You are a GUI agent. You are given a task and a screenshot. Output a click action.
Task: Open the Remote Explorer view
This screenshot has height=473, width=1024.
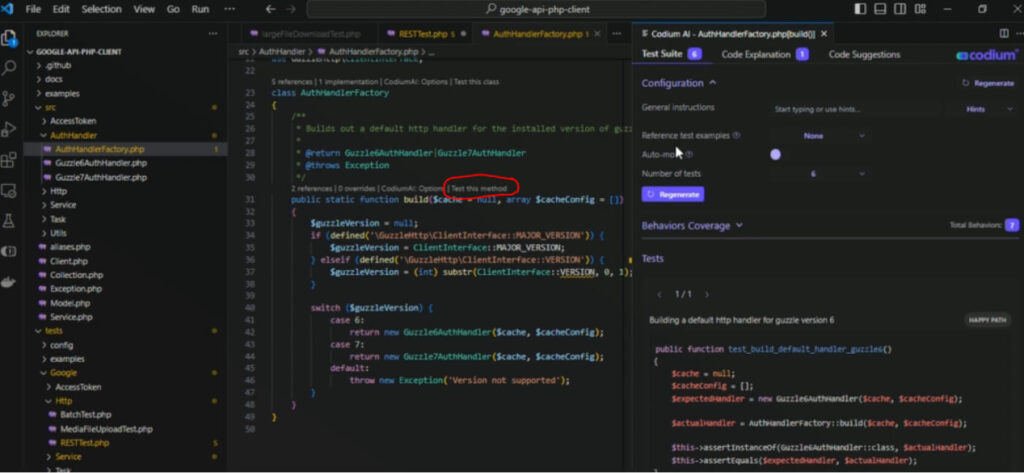[9, 190]
